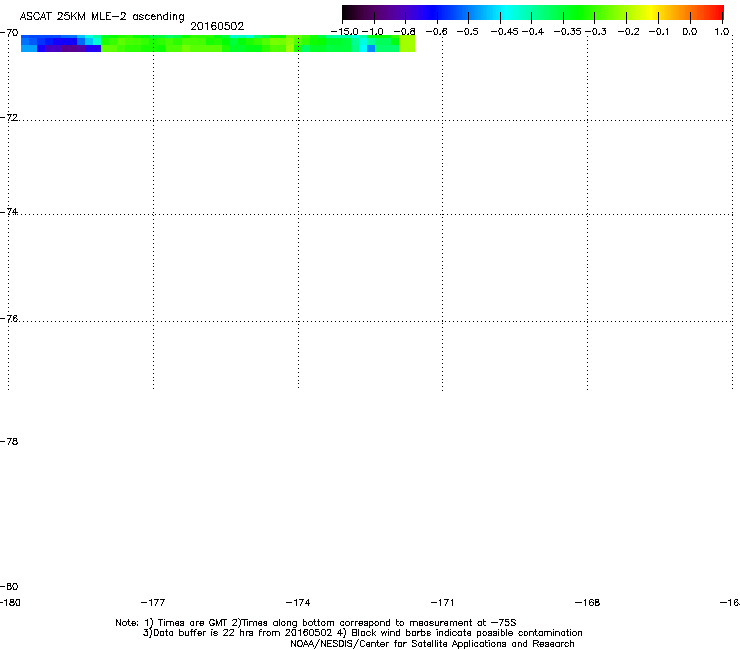This screenshot has height=650, width=740.
Task: Click the -80 latitude label
Action: (x=9, y=586)
